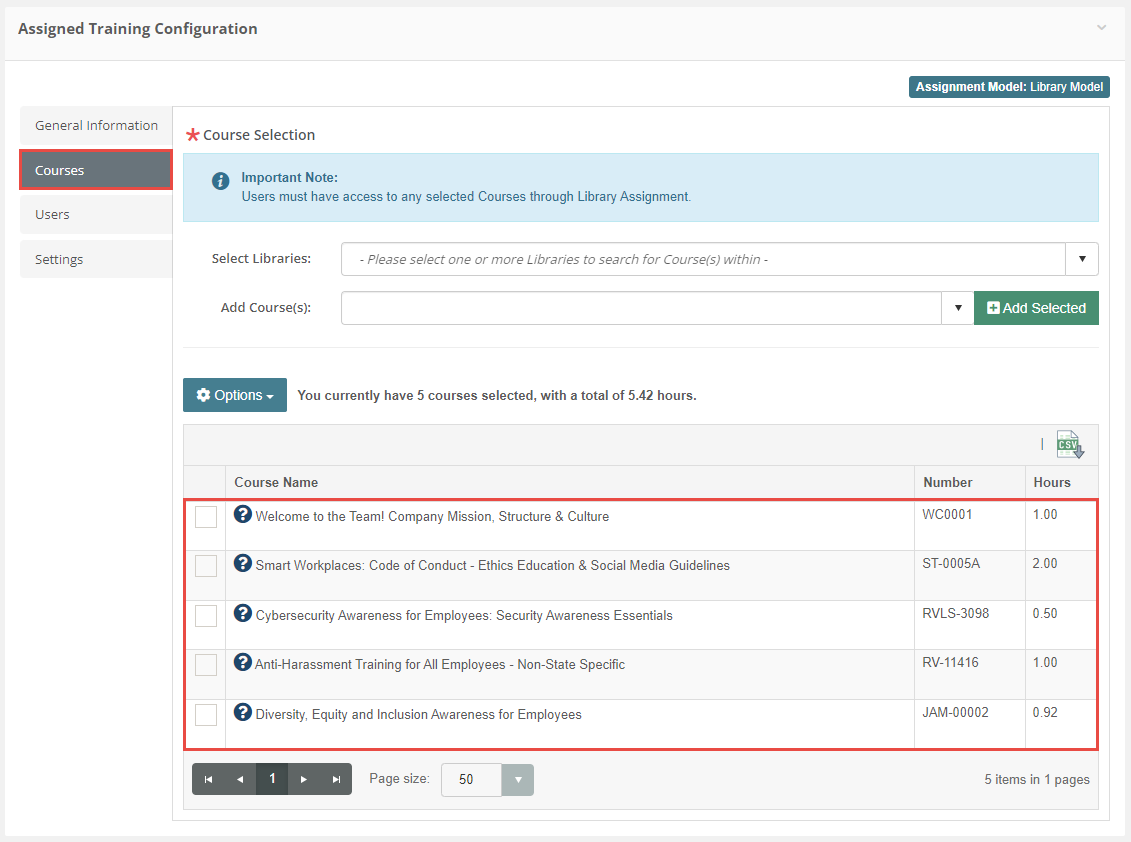1131x842 pixels.
Task: Click Anti-Harassment Training for All Employees name
Action: pos(440,665)
